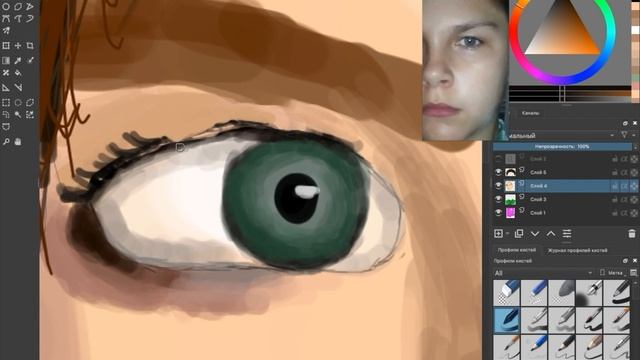Viewport: 640px width, 360px height.
Task: Choose the eraser brush preset
Action: (507, 293)
